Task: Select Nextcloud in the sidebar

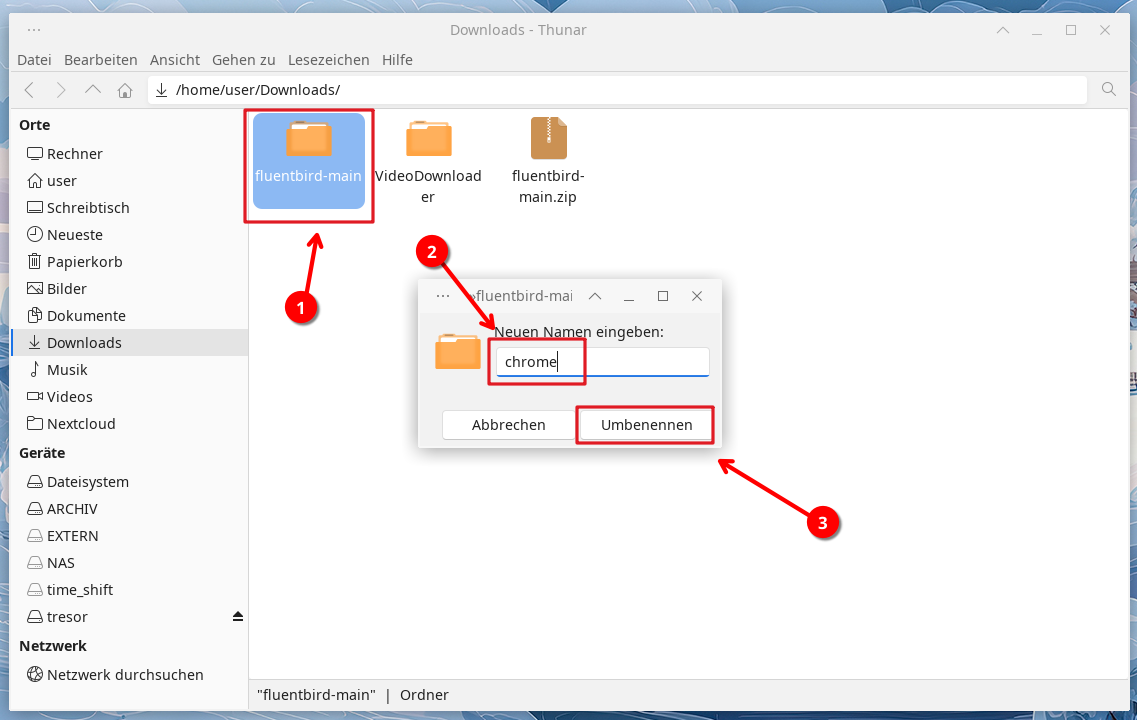Action: [x=80, y=424]
